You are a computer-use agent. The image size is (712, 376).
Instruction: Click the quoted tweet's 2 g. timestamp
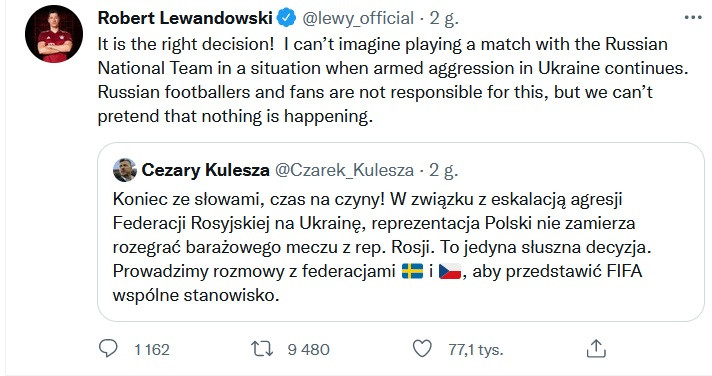444,170
